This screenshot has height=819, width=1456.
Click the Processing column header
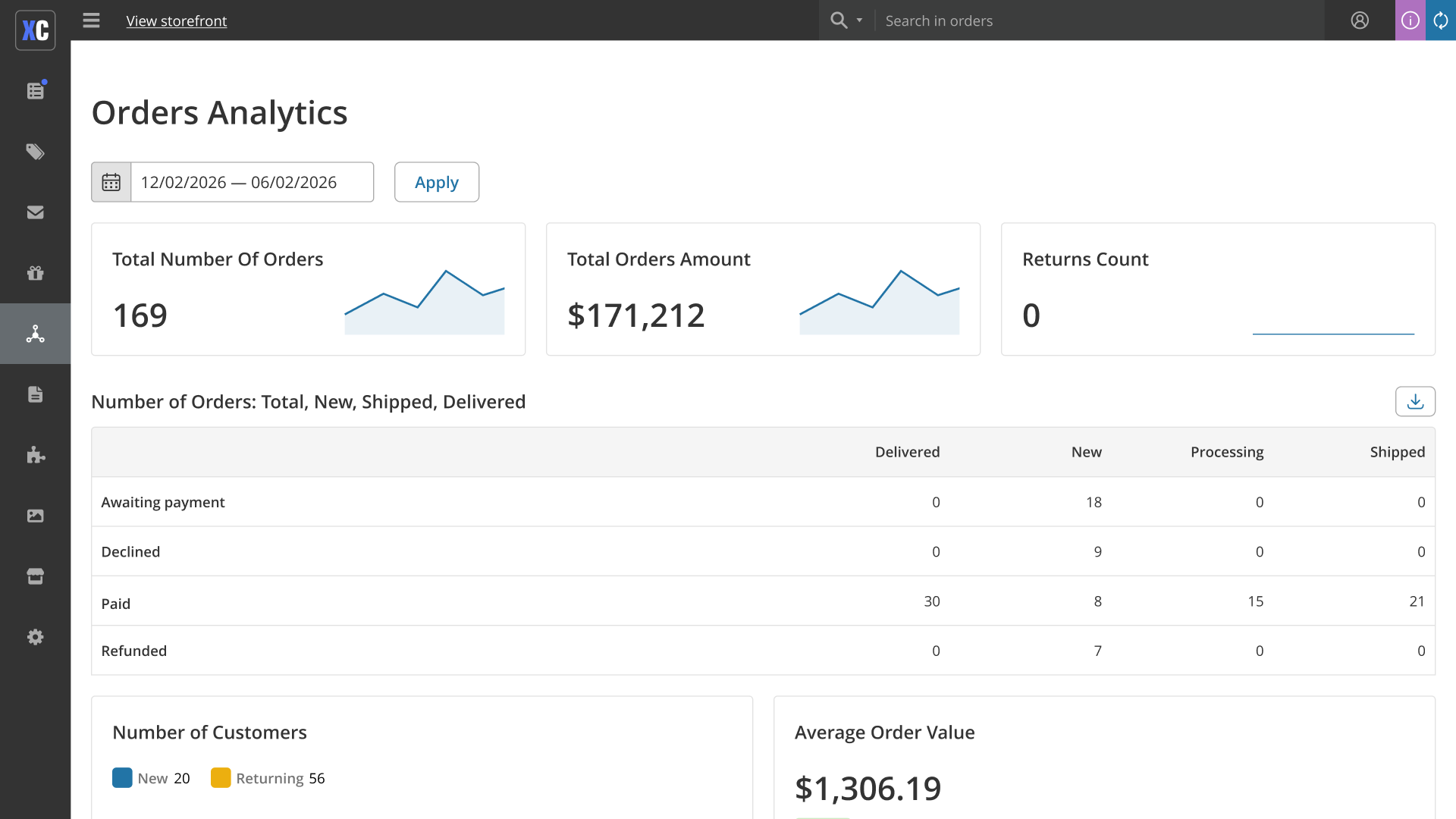(x=1227, y=452)
